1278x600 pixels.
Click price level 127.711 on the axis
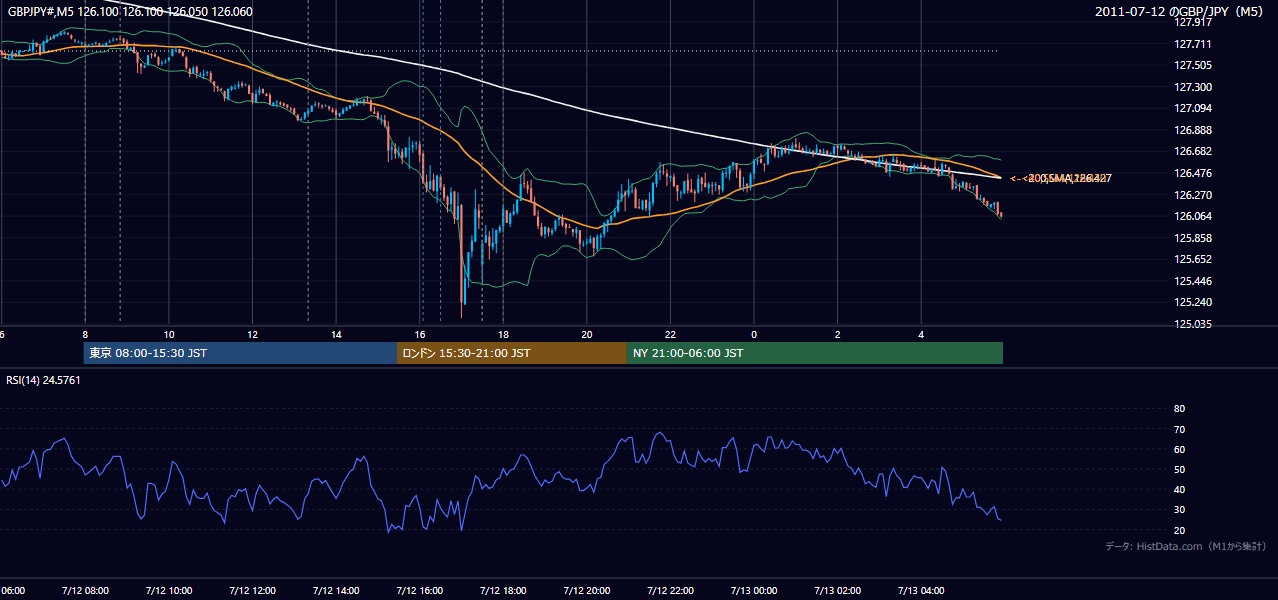click(x=1192, y=44)
